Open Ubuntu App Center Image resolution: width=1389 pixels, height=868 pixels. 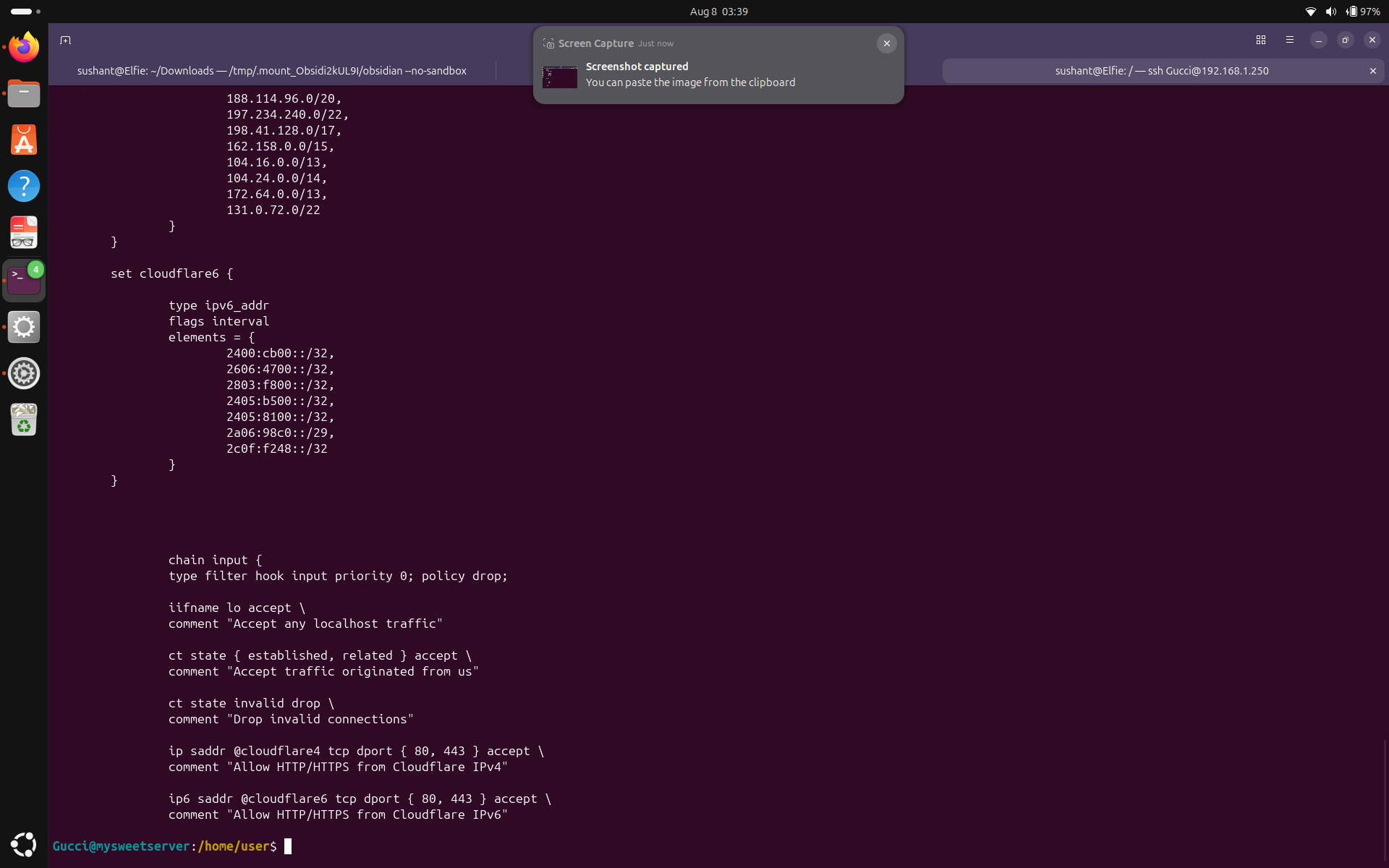24,140
